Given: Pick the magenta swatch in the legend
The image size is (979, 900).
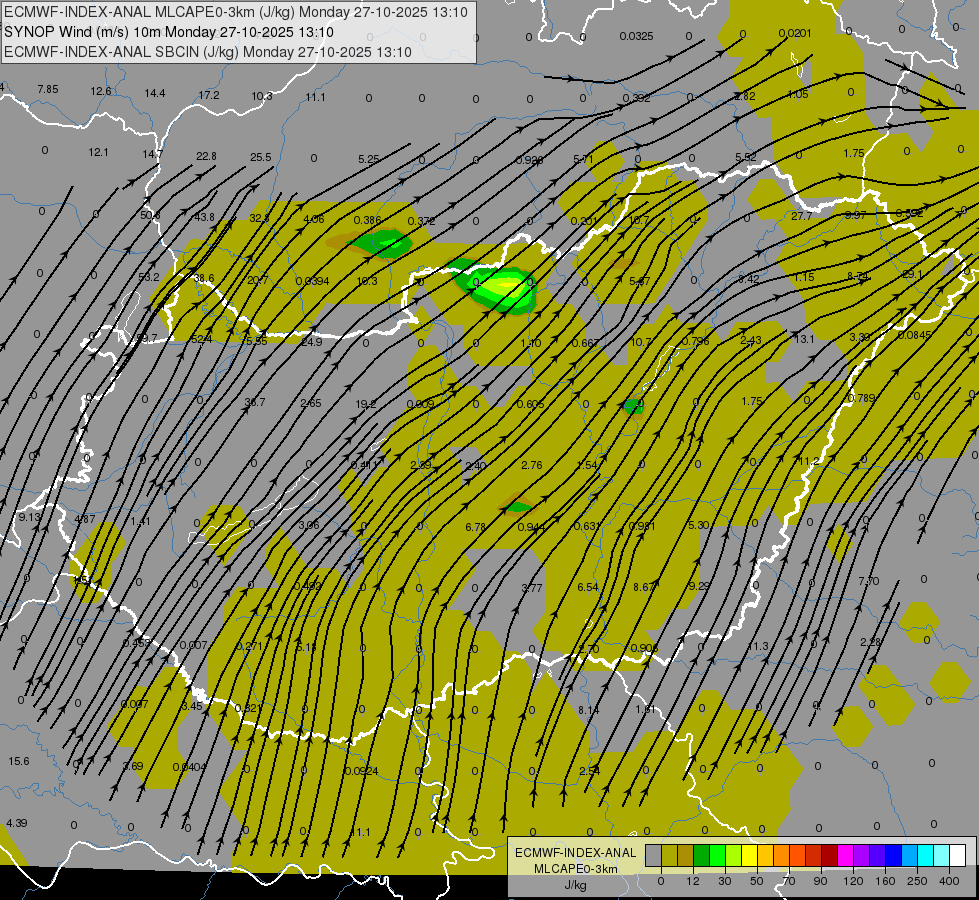Looking at the screenshot, I should 845,856.
